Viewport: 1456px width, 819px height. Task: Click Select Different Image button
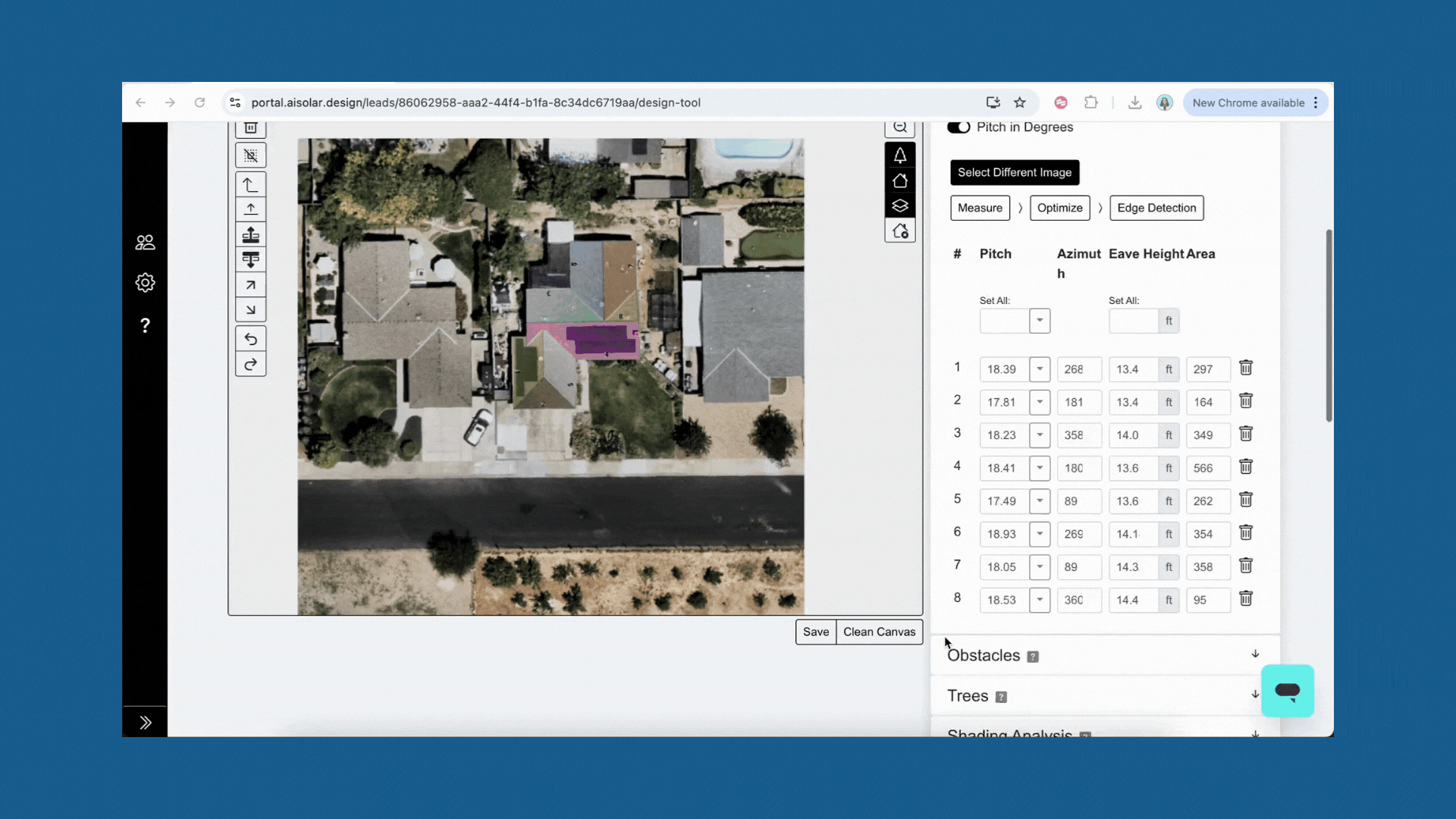coord(1015,172)
